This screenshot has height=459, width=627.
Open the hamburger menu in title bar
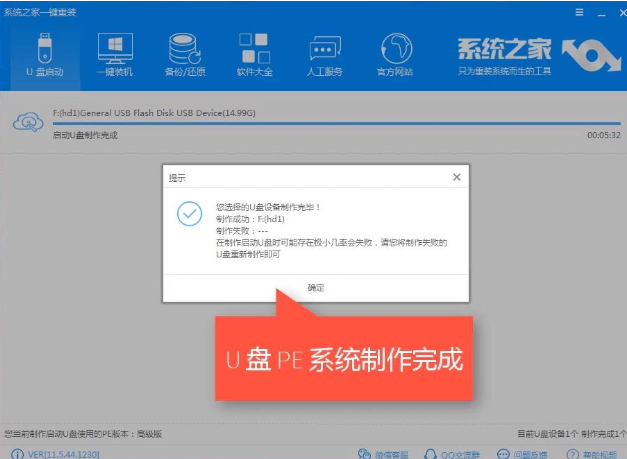(579, 12)
